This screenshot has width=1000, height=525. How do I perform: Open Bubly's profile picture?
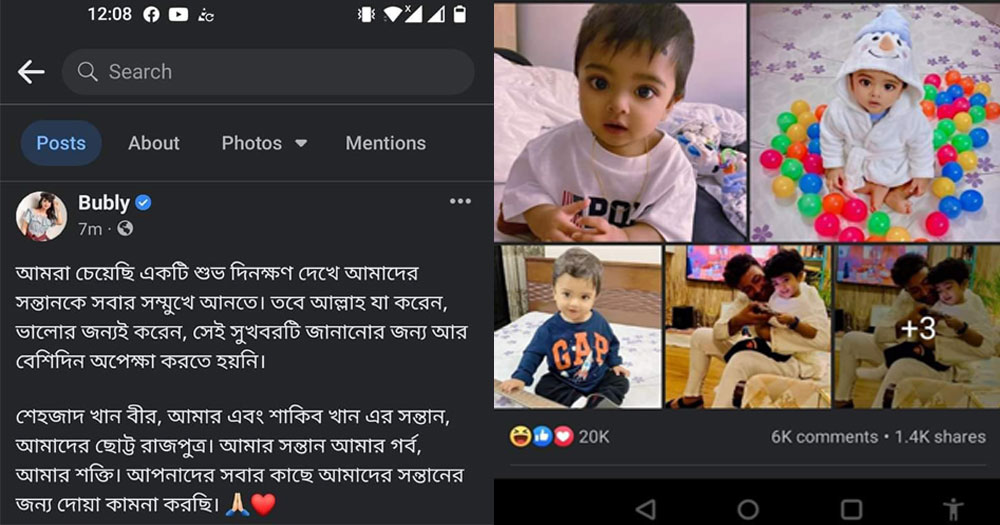click(x=41, y=216)
